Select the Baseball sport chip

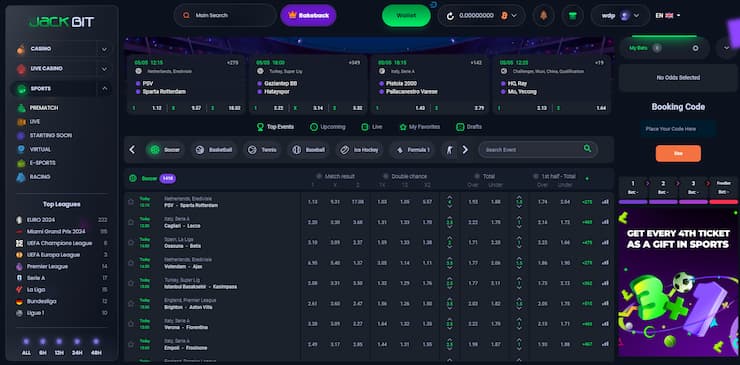click(308, 150)
